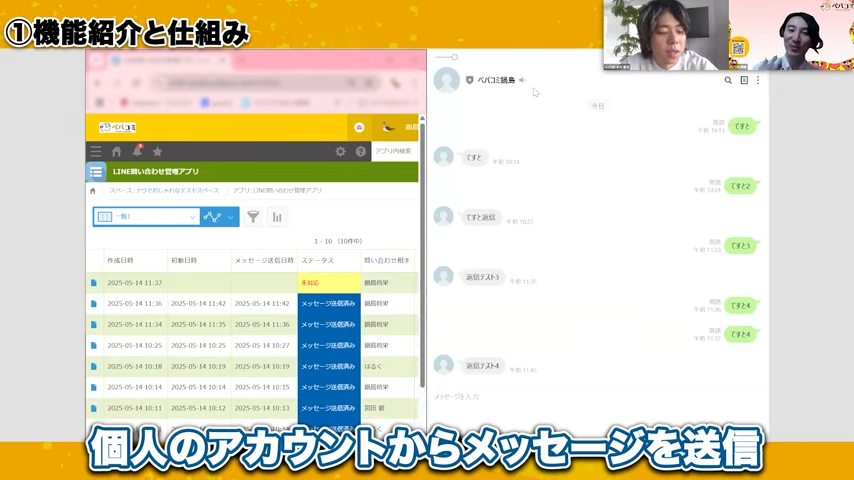The height and width of the screenshot is (480, 854).
Task: Click the てすと4 bubble sent at 11:36
Action: click(x=741, y=306)
